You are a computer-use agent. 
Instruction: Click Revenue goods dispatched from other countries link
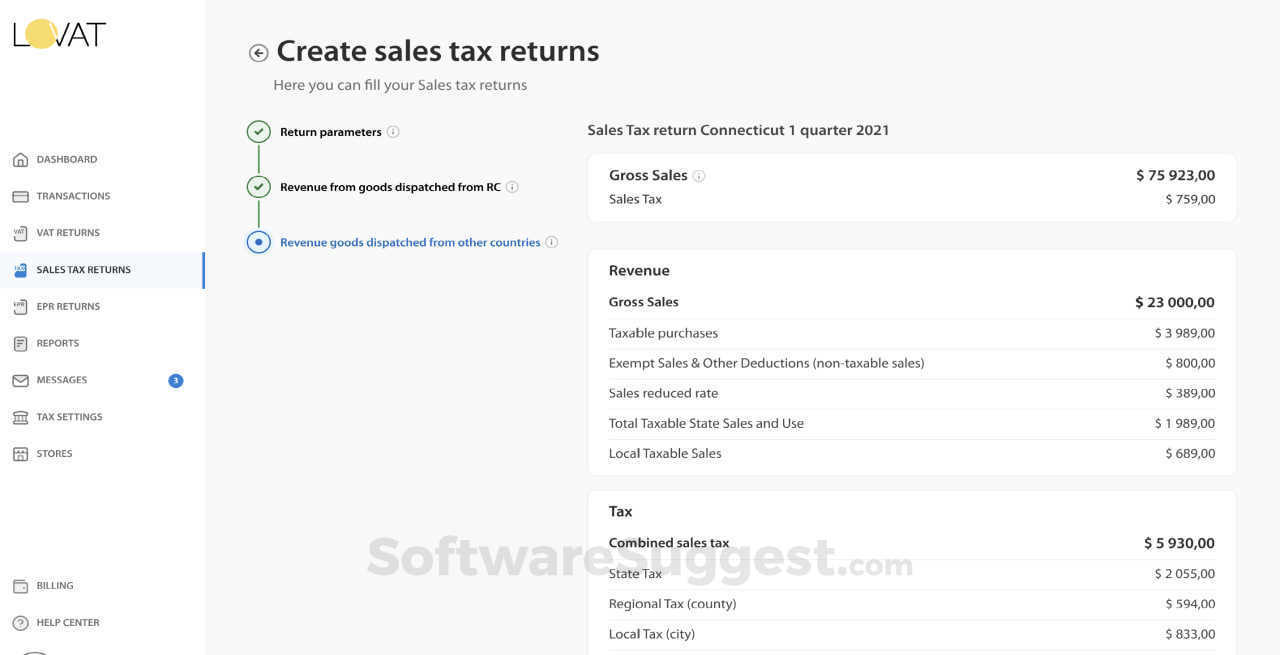[x=410, y=242]
